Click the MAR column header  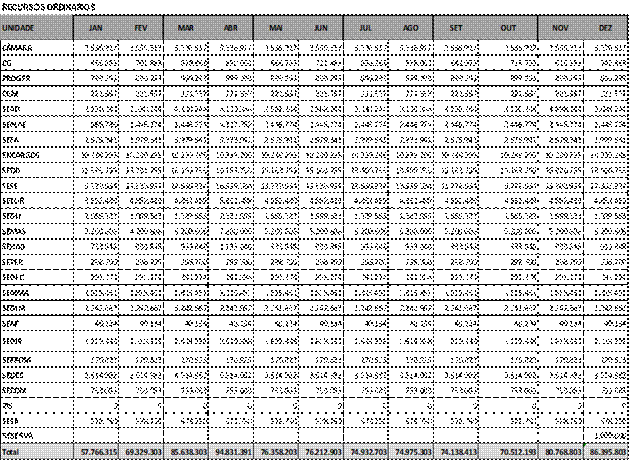[186, 28]
